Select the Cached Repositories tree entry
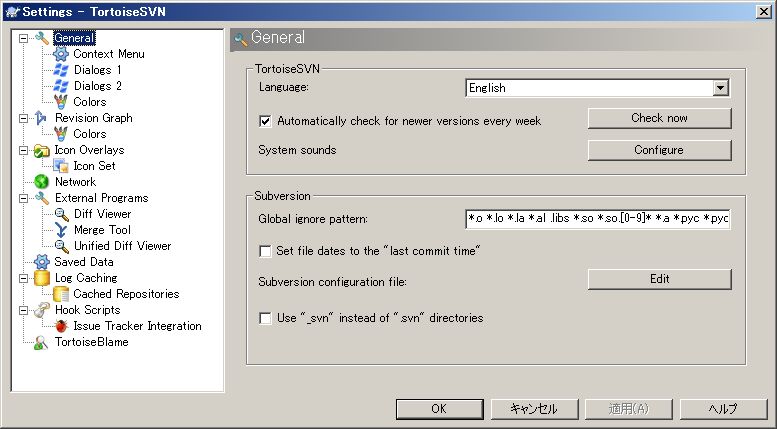Image resolution: width=777 pixels, height=429 pixels. pyautogui.click(x=126, y=294)
